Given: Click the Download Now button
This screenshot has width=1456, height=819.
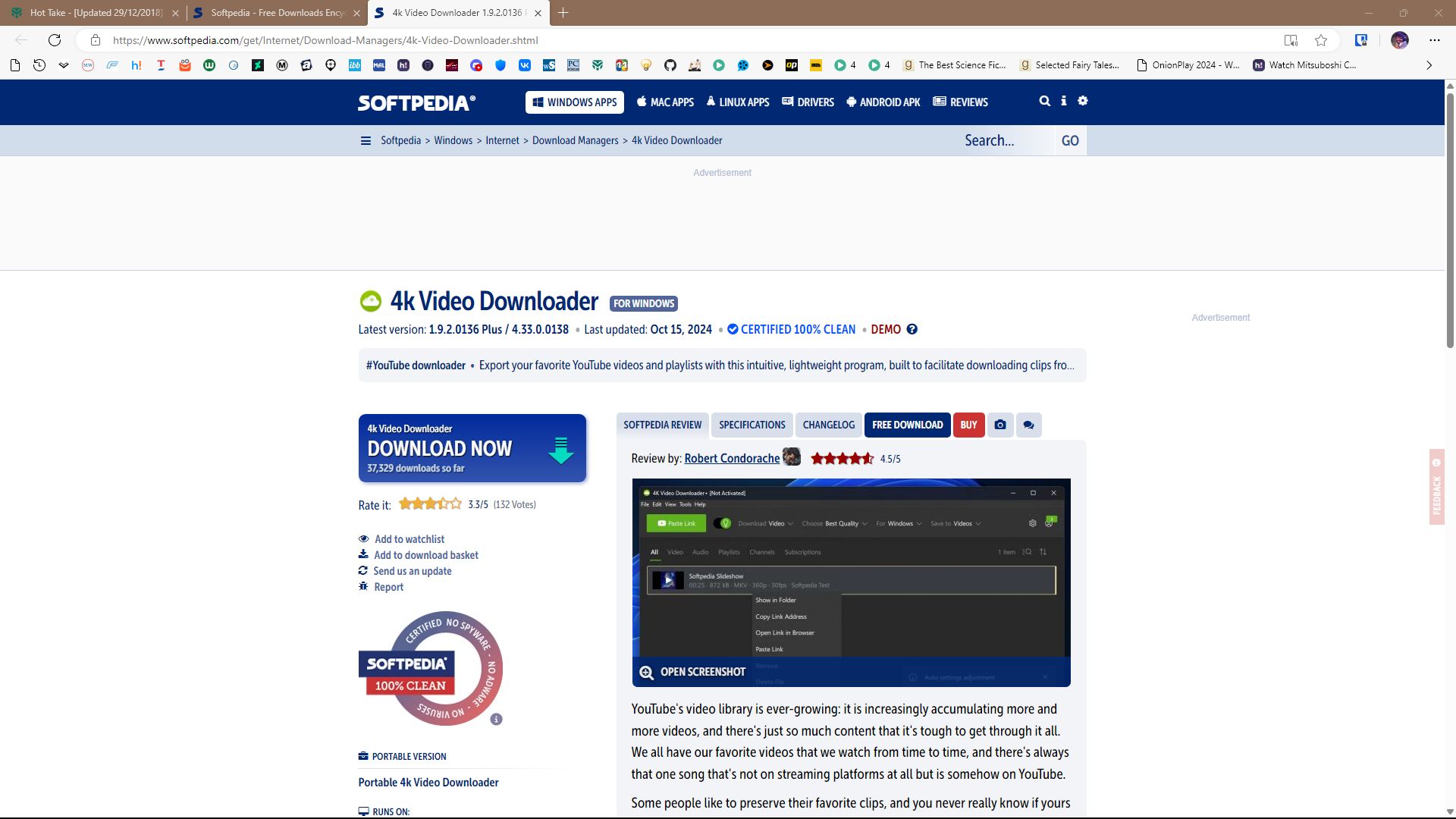Looking at the screenshot, I should tap(472, 448).
